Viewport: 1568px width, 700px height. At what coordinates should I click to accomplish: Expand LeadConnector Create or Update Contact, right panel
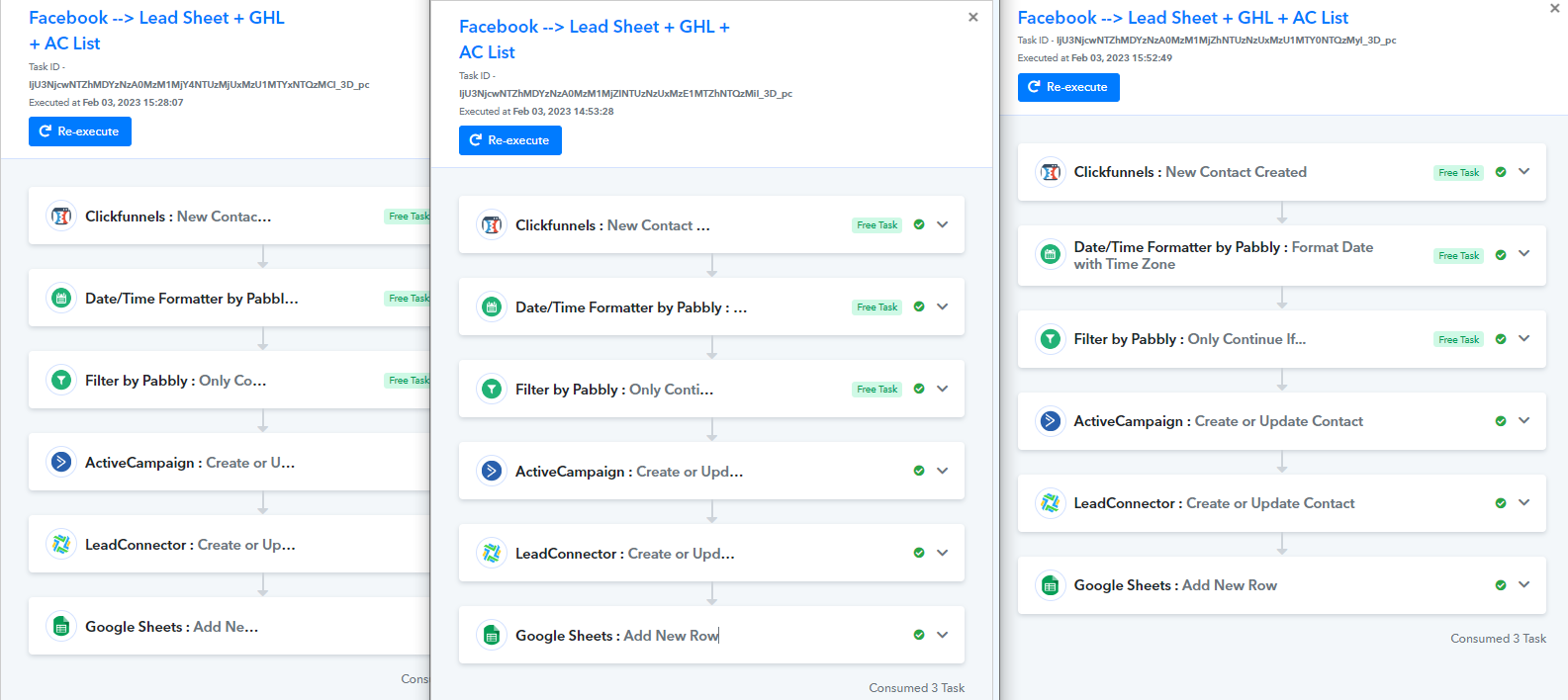coord(1524,502)
